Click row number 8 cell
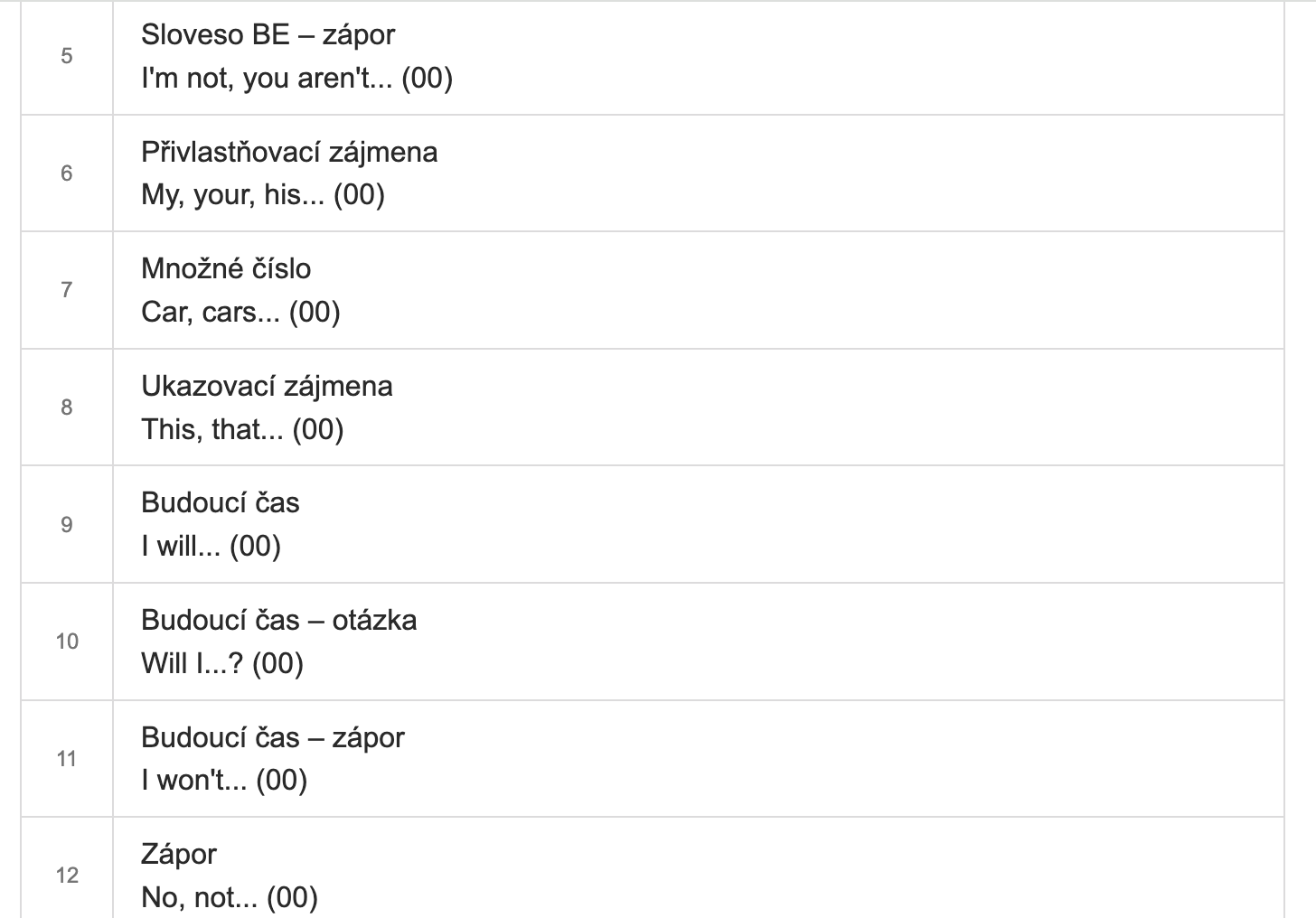 [x=67, y=407]
